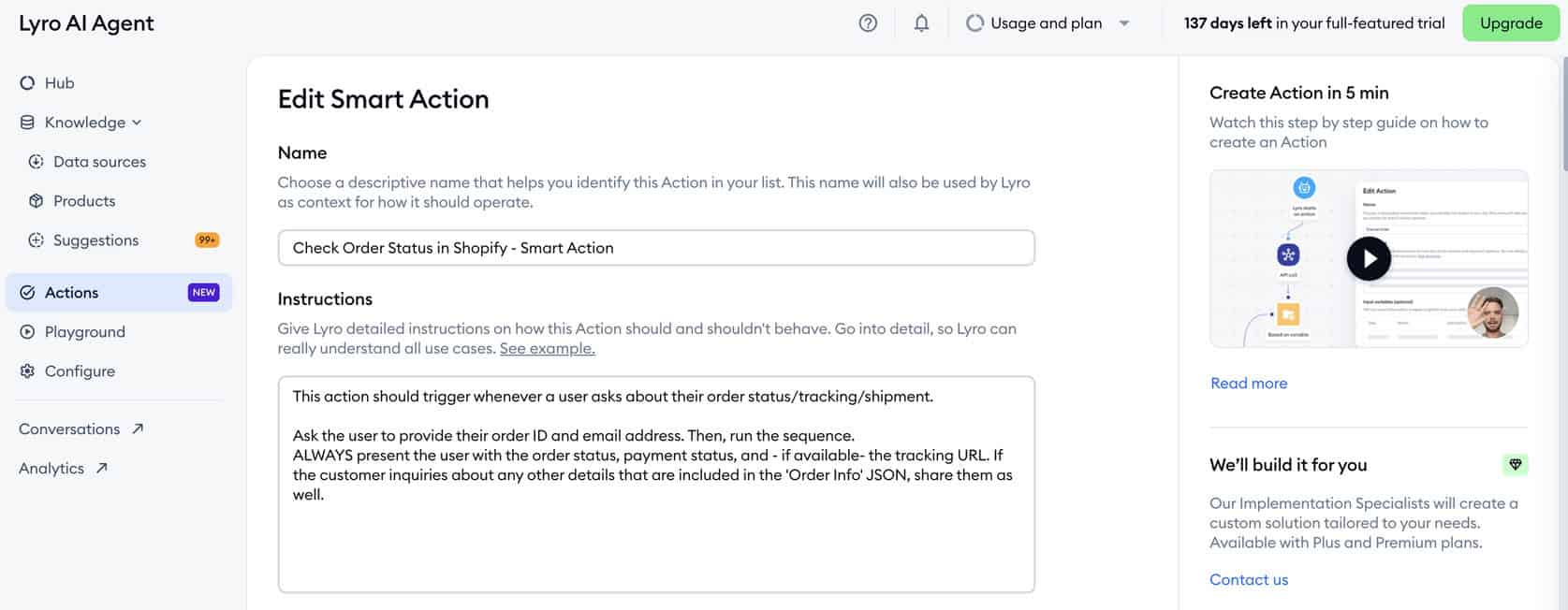The height and width of the screenshot is (610, 1568).
Task: Click Contact us link
Action: tap(1248, 580)
